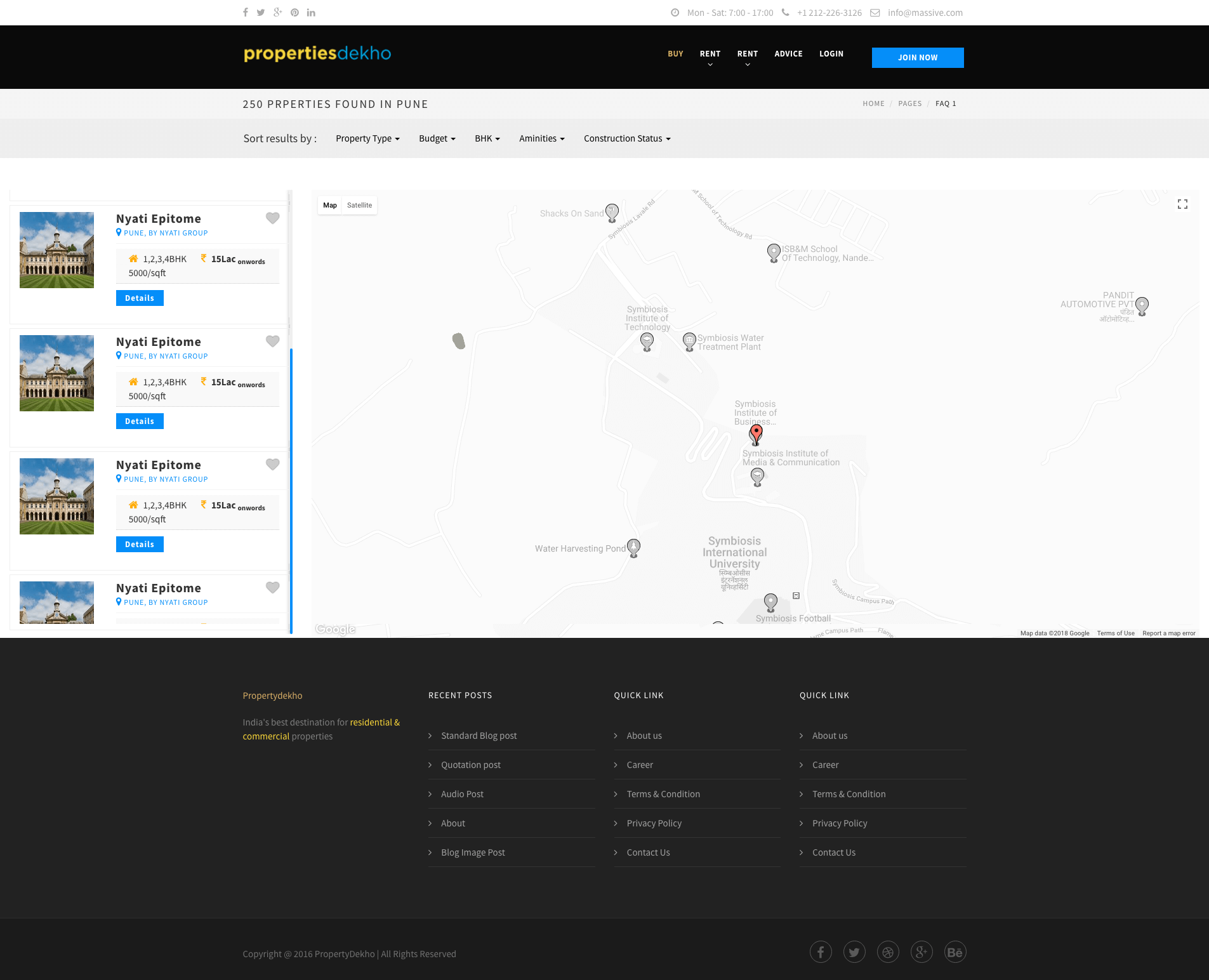1209x980 pixels.
Task: Open the Advice menu item
Action: tap(788, 54)
